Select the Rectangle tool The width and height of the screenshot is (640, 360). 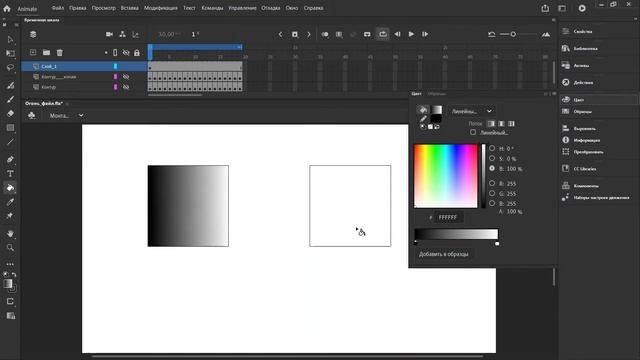10,128
